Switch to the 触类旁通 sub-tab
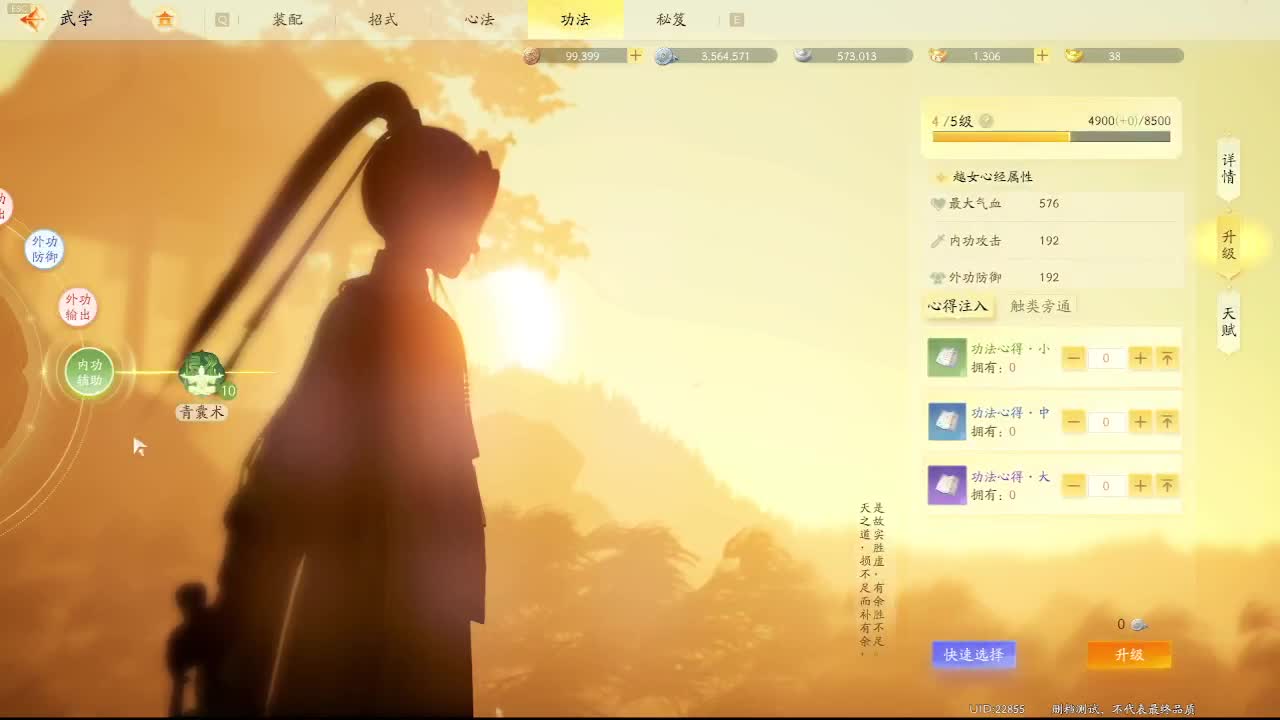The height and width of the screenshot is (720, 1280). 1041,306
